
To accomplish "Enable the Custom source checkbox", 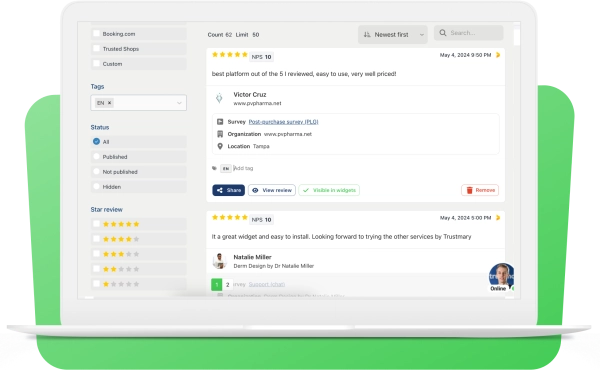I will [96, 64].
